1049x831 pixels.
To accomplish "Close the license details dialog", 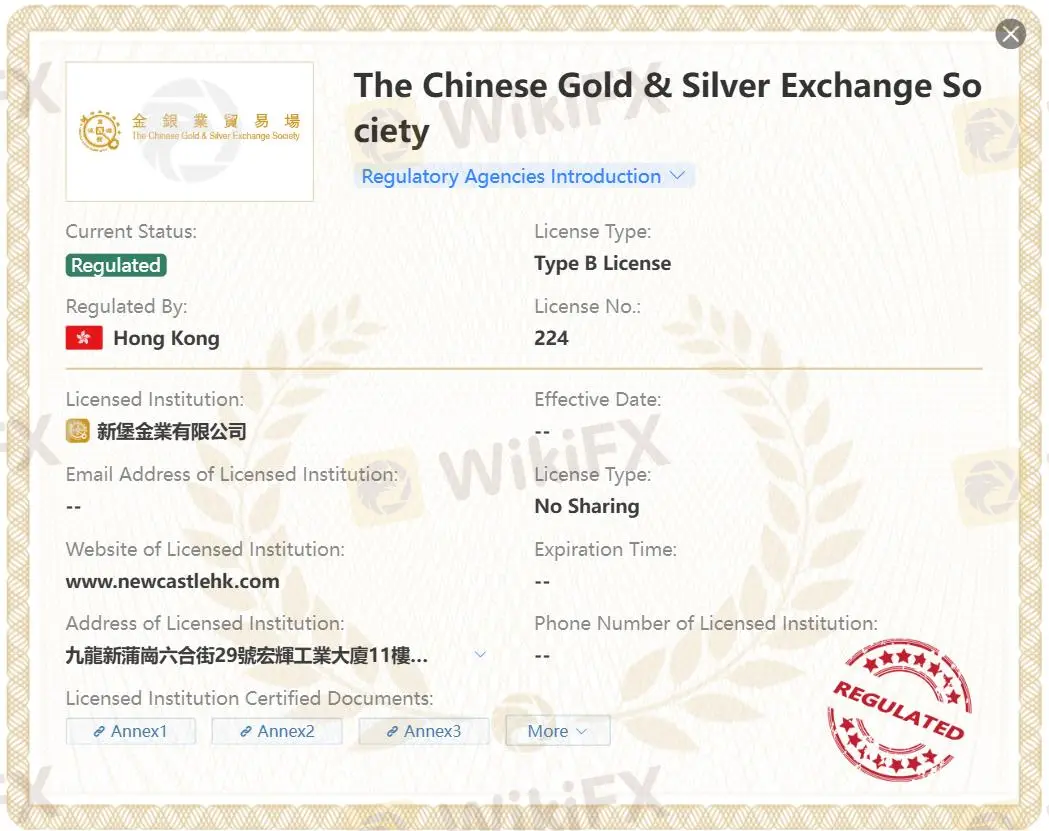I will point(1011,35).
